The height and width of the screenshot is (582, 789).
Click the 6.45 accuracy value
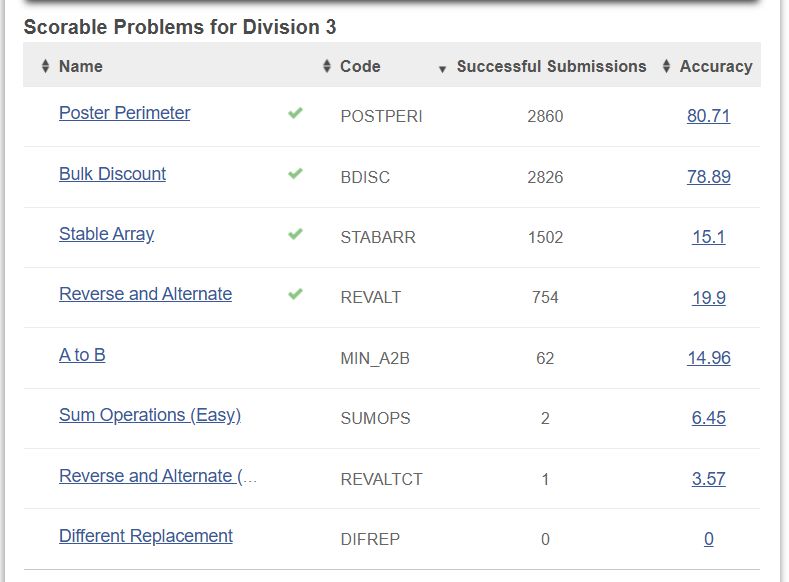tap(708, 418)
